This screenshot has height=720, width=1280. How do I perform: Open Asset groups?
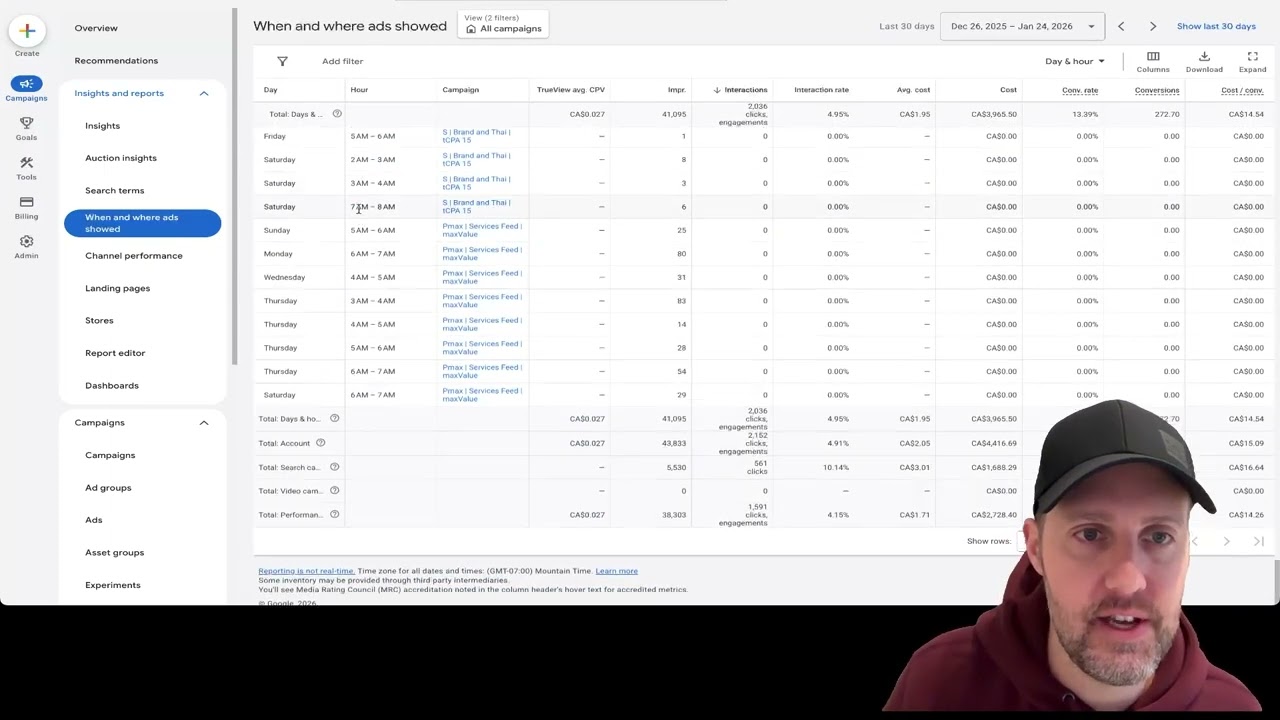click(x=115, y=553)
